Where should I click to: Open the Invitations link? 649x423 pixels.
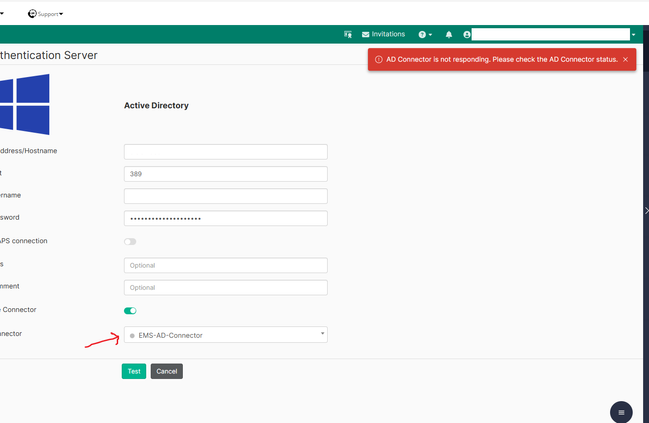(383, 34)
